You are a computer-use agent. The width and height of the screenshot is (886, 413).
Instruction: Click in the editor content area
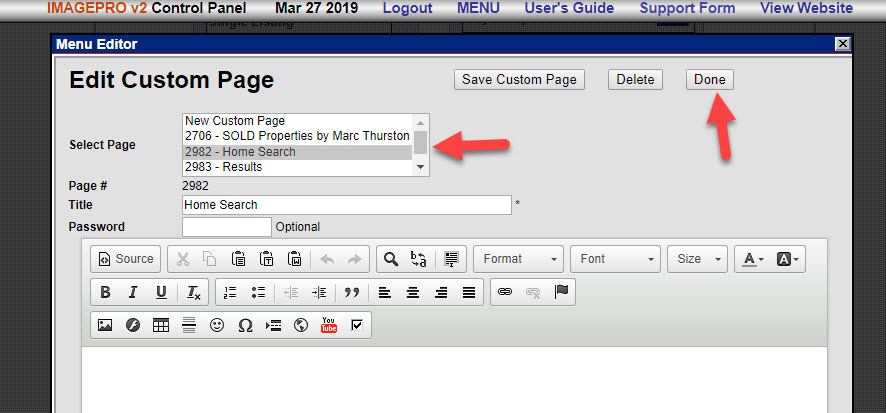coord(454,380)
